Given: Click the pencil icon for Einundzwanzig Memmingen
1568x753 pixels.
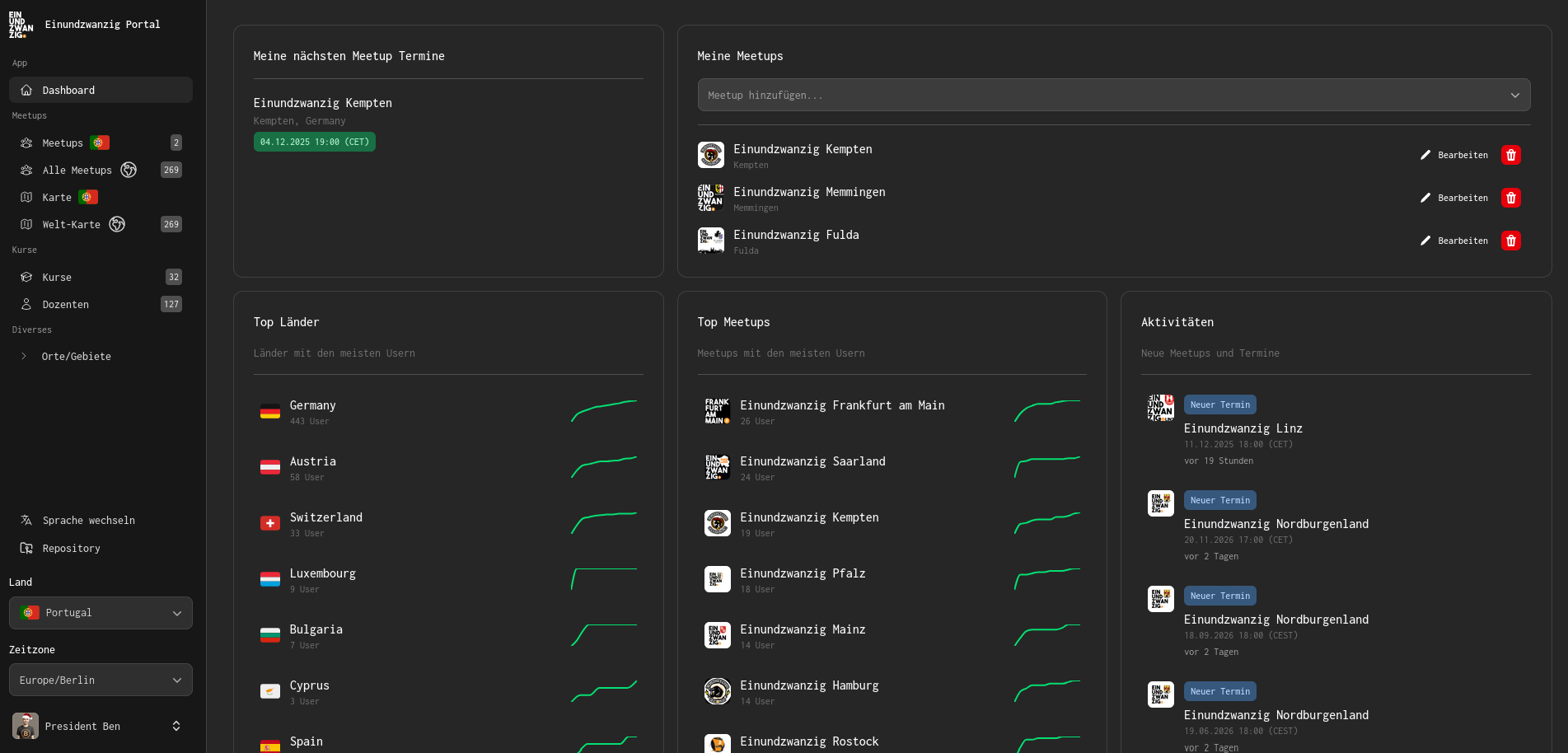Looking at the screenshot, I should 1425,198.
